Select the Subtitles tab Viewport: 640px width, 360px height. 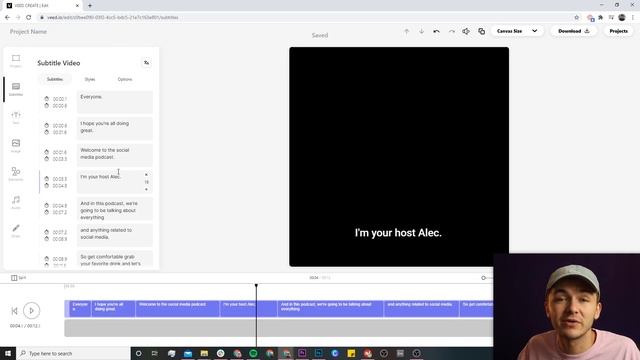tap(55, 79)
